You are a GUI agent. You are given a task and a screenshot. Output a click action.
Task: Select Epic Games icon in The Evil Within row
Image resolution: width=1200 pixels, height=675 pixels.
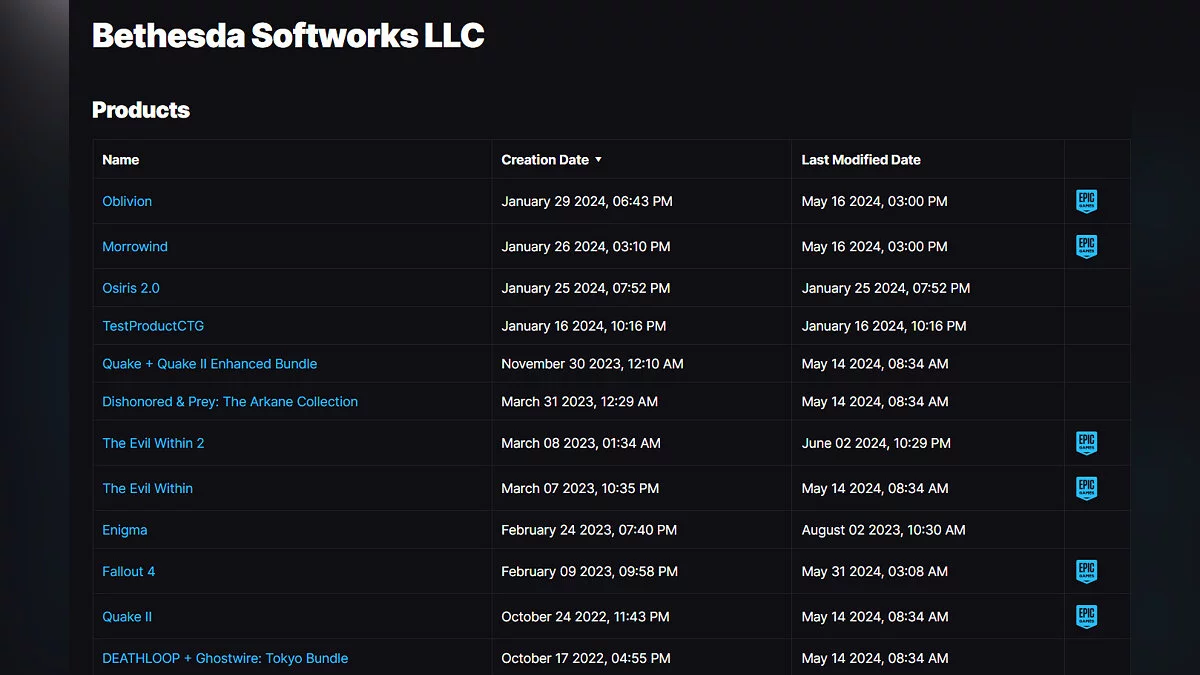(x=1086, y=488)
